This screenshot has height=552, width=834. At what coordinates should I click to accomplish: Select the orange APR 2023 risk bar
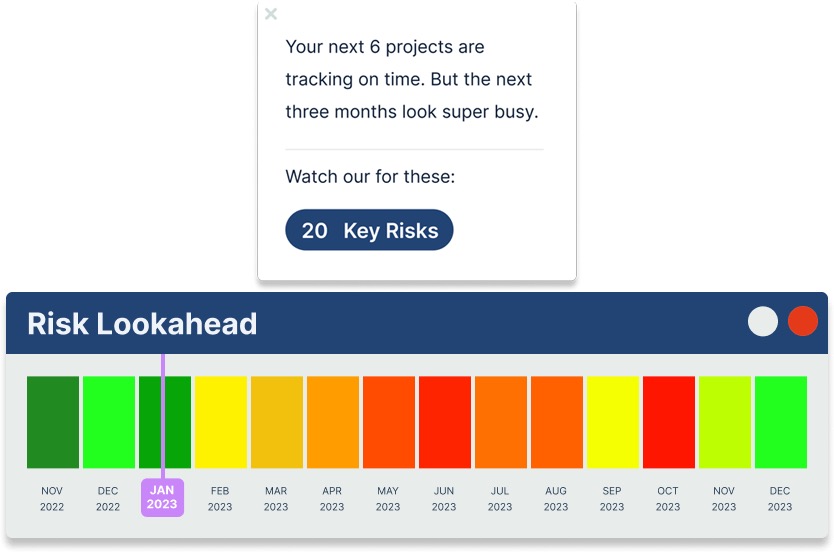(333, 422)
